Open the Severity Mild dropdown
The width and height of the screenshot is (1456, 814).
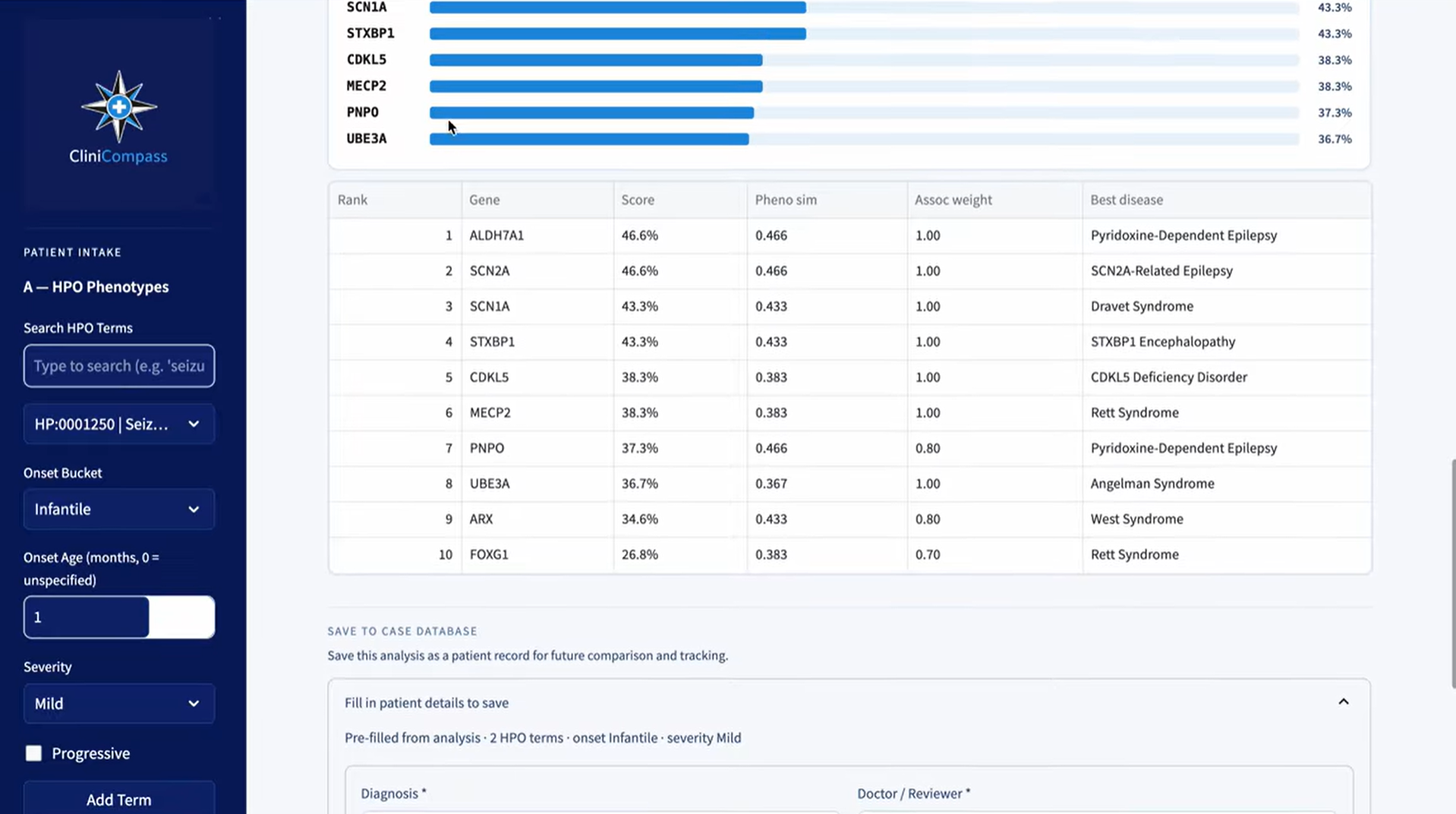(119, 704)
